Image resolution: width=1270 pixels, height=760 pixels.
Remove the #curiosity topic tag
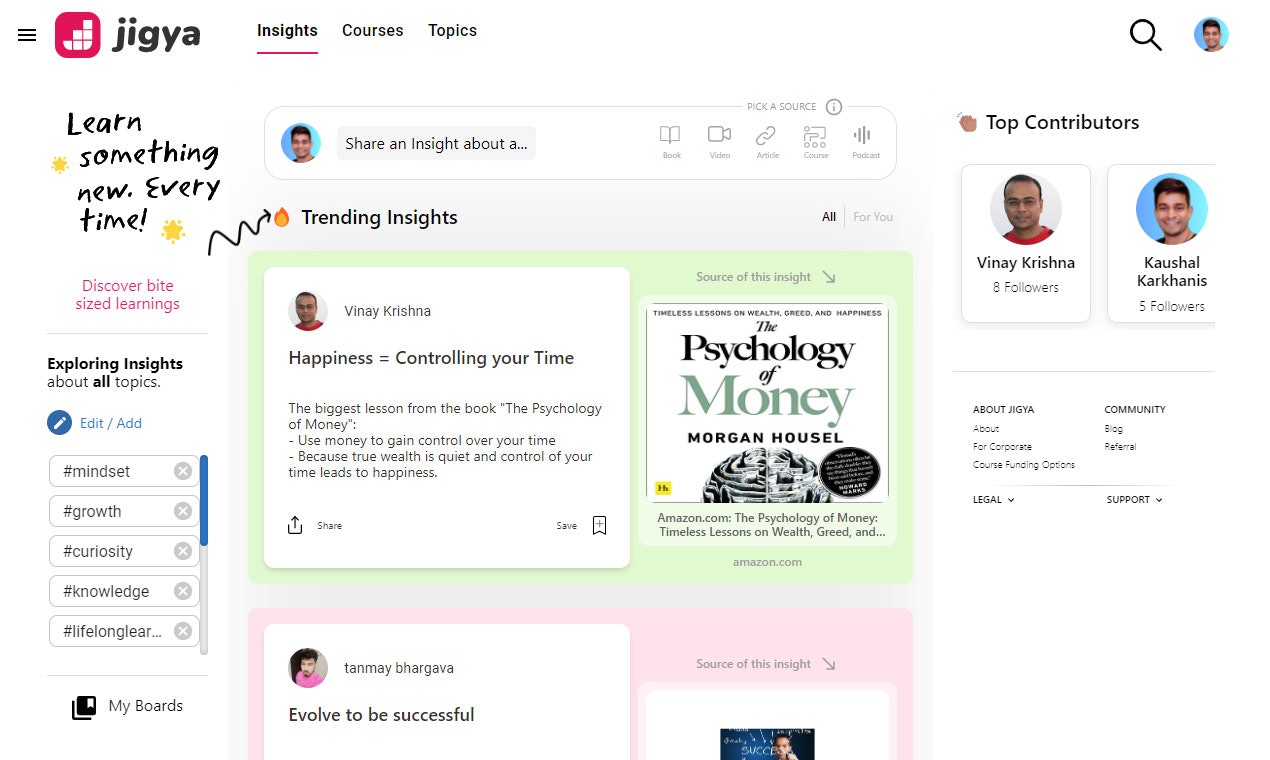(183, 551)
